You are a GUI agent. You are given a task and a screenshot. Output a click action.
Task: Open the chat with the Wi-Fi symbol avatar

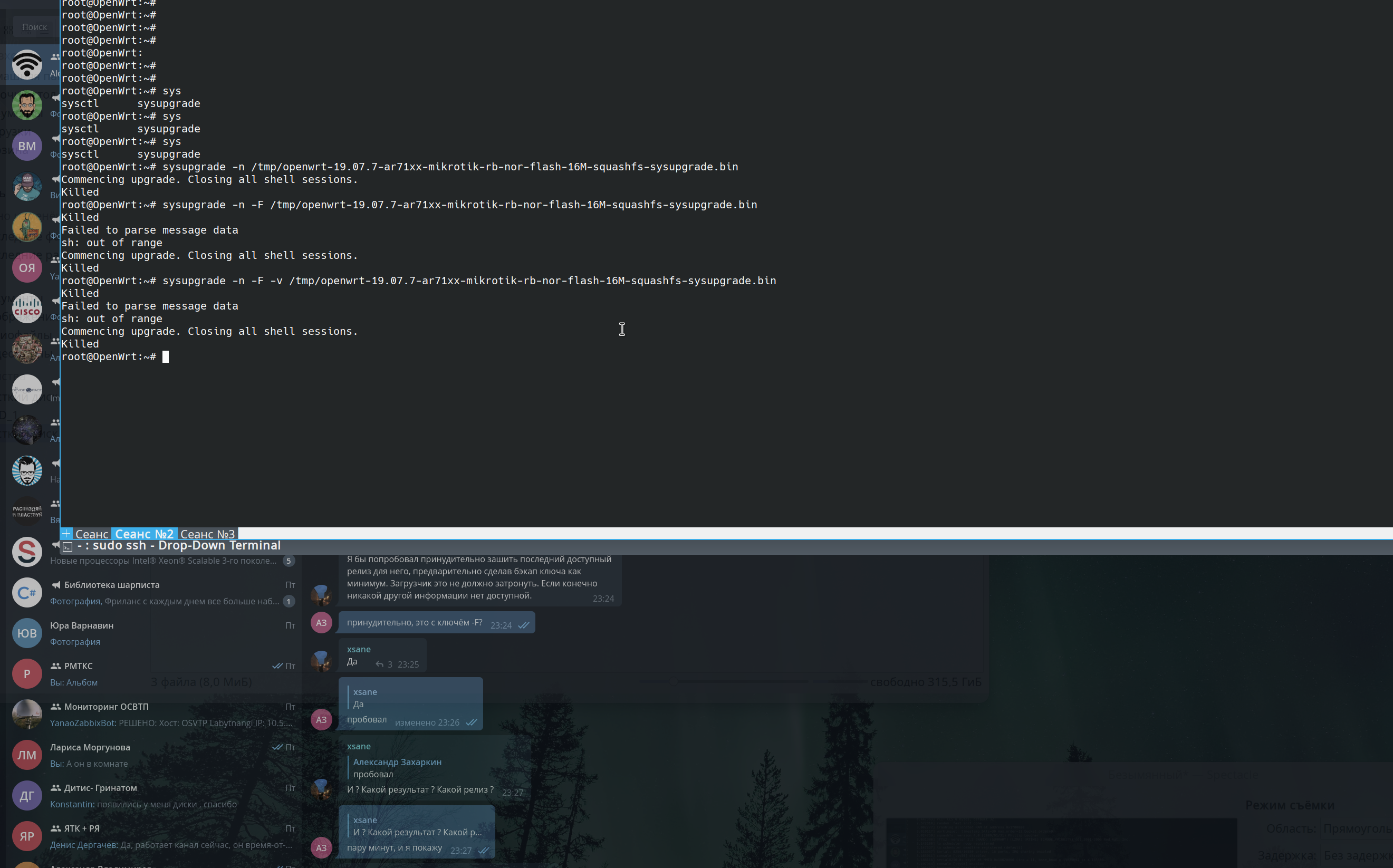pos(27,64)
